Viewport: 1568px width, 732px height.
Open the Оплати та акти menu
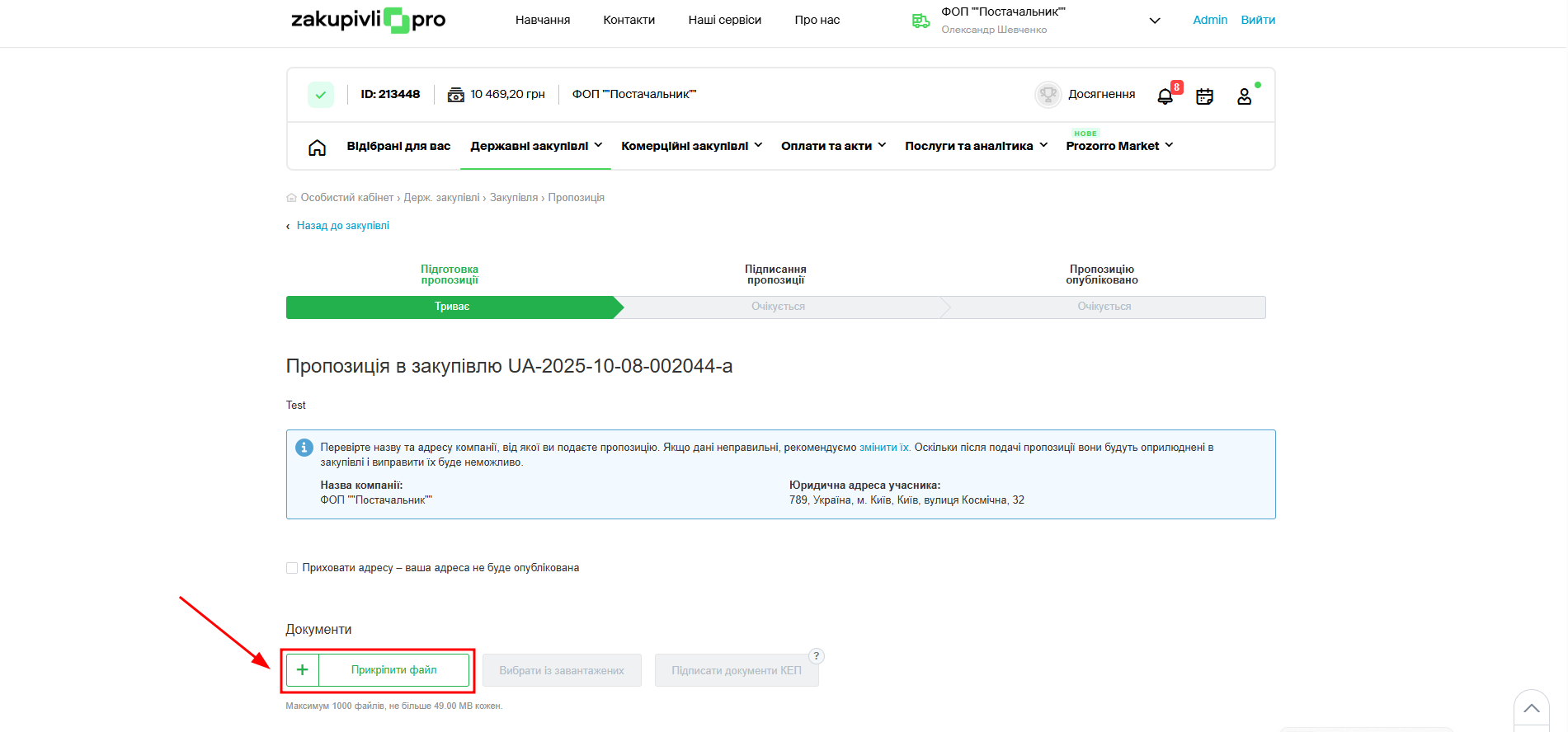tap(832, 146)
